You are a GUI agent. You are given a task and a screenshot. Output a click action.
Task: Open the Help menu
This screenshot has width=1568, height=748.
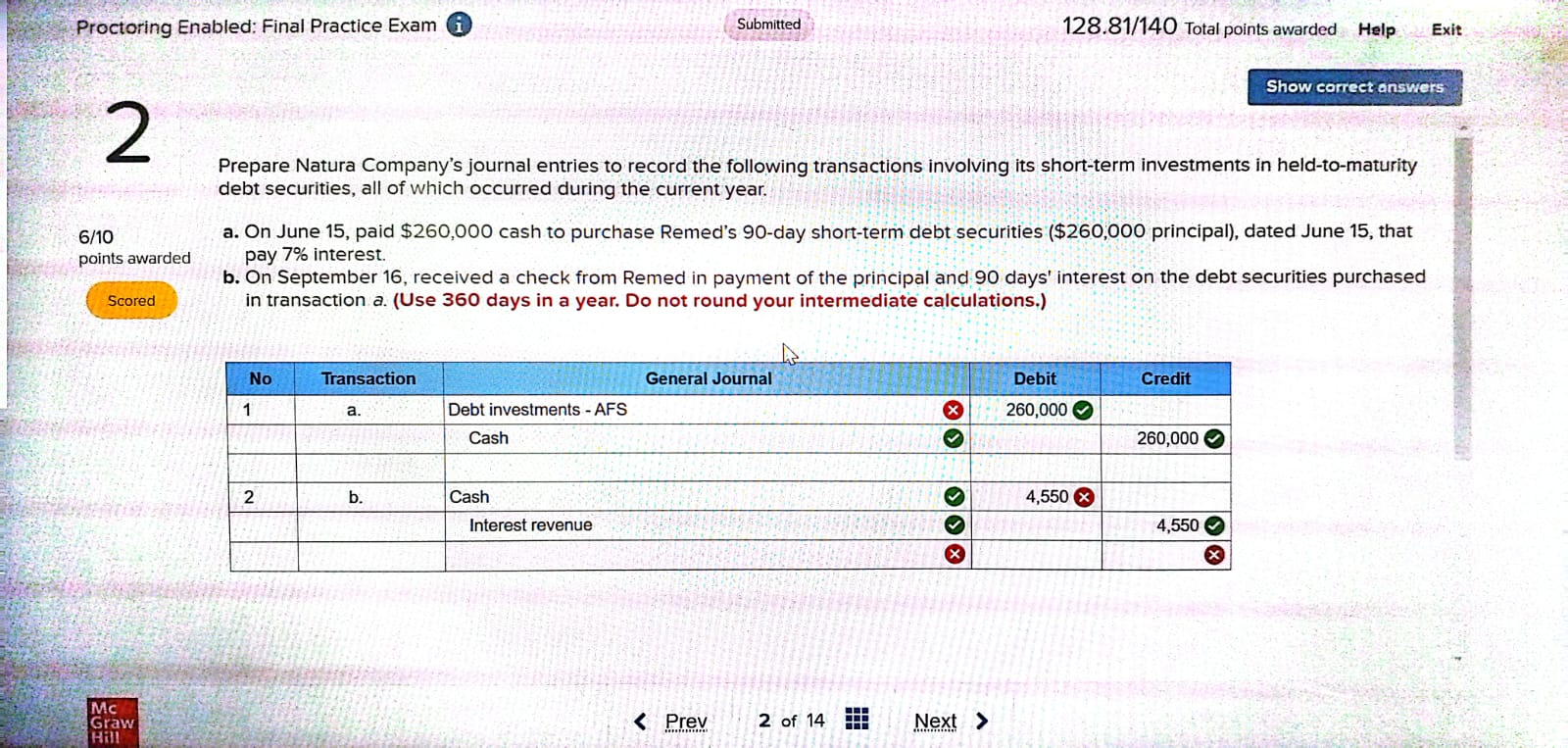coord(1376,29)
